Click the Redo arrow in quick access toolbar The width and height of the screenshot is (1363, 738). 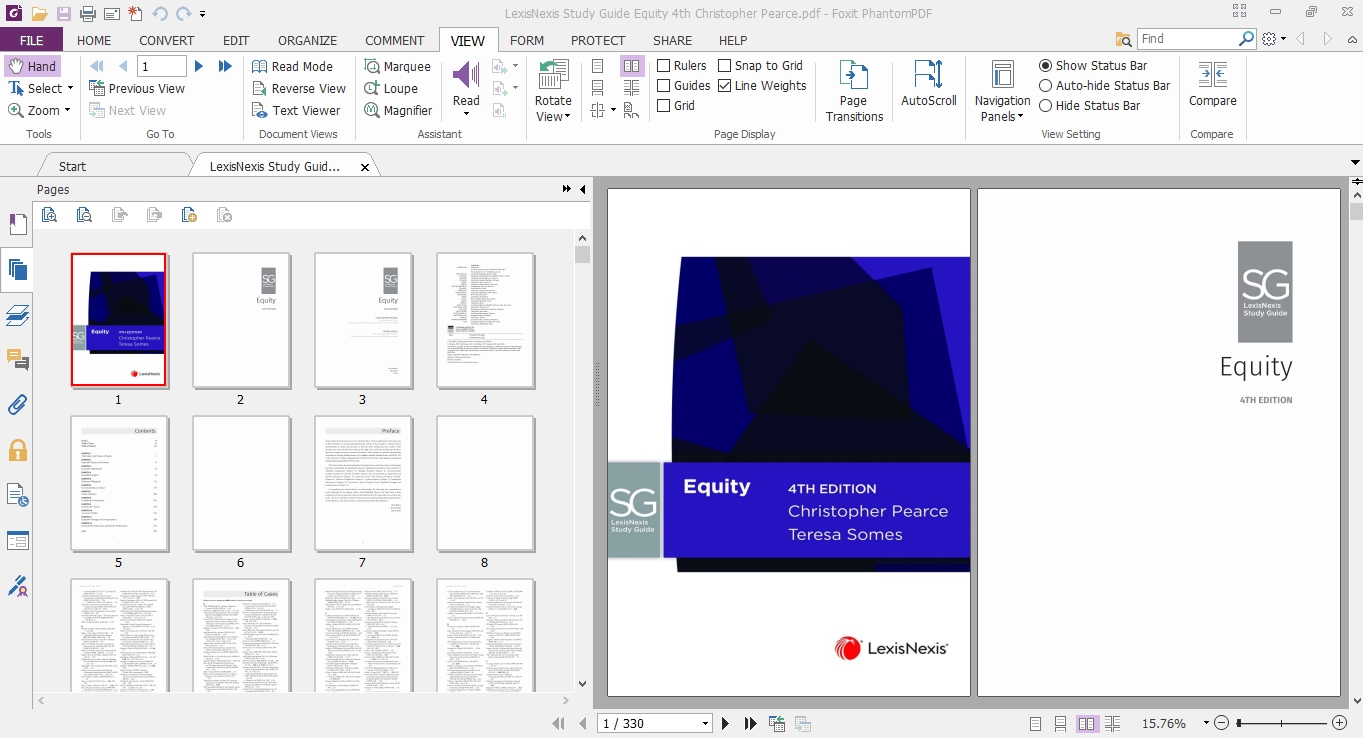click(183, 14)
